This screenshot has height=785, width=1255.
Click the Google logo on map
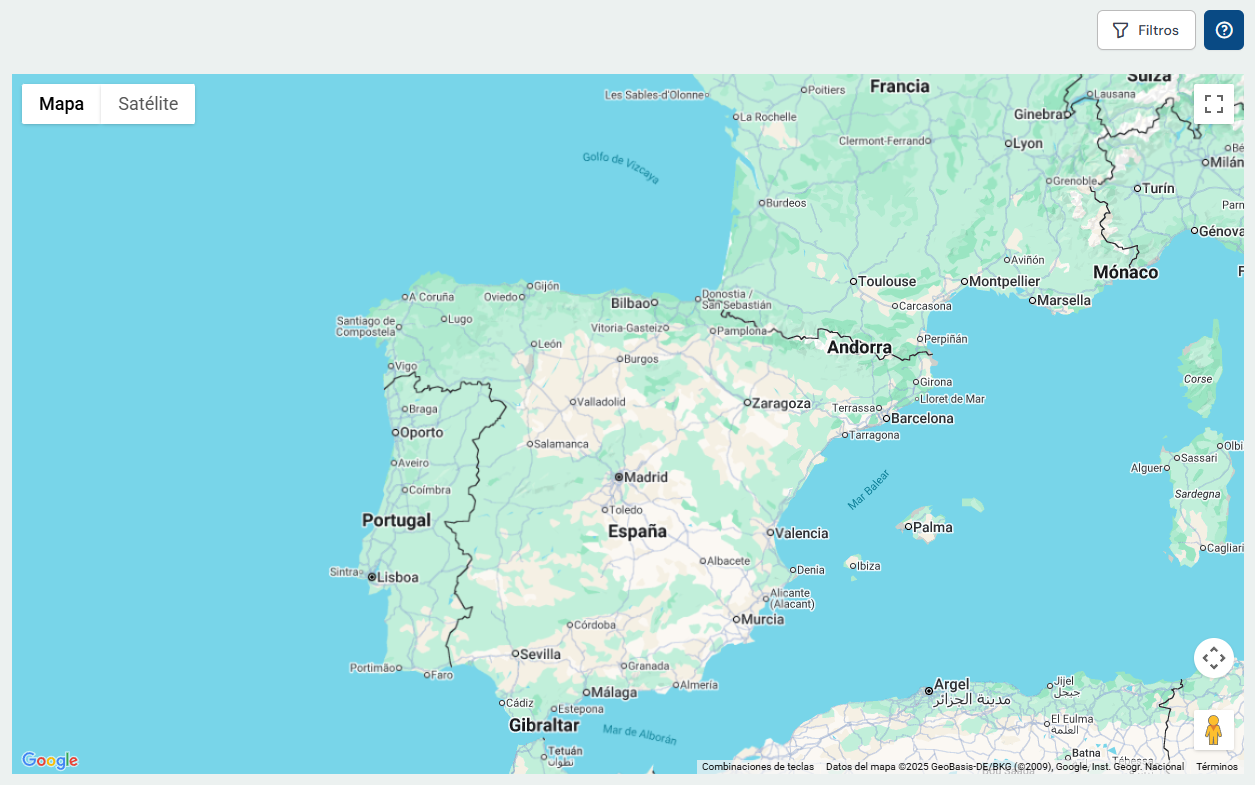click(50, 761)
